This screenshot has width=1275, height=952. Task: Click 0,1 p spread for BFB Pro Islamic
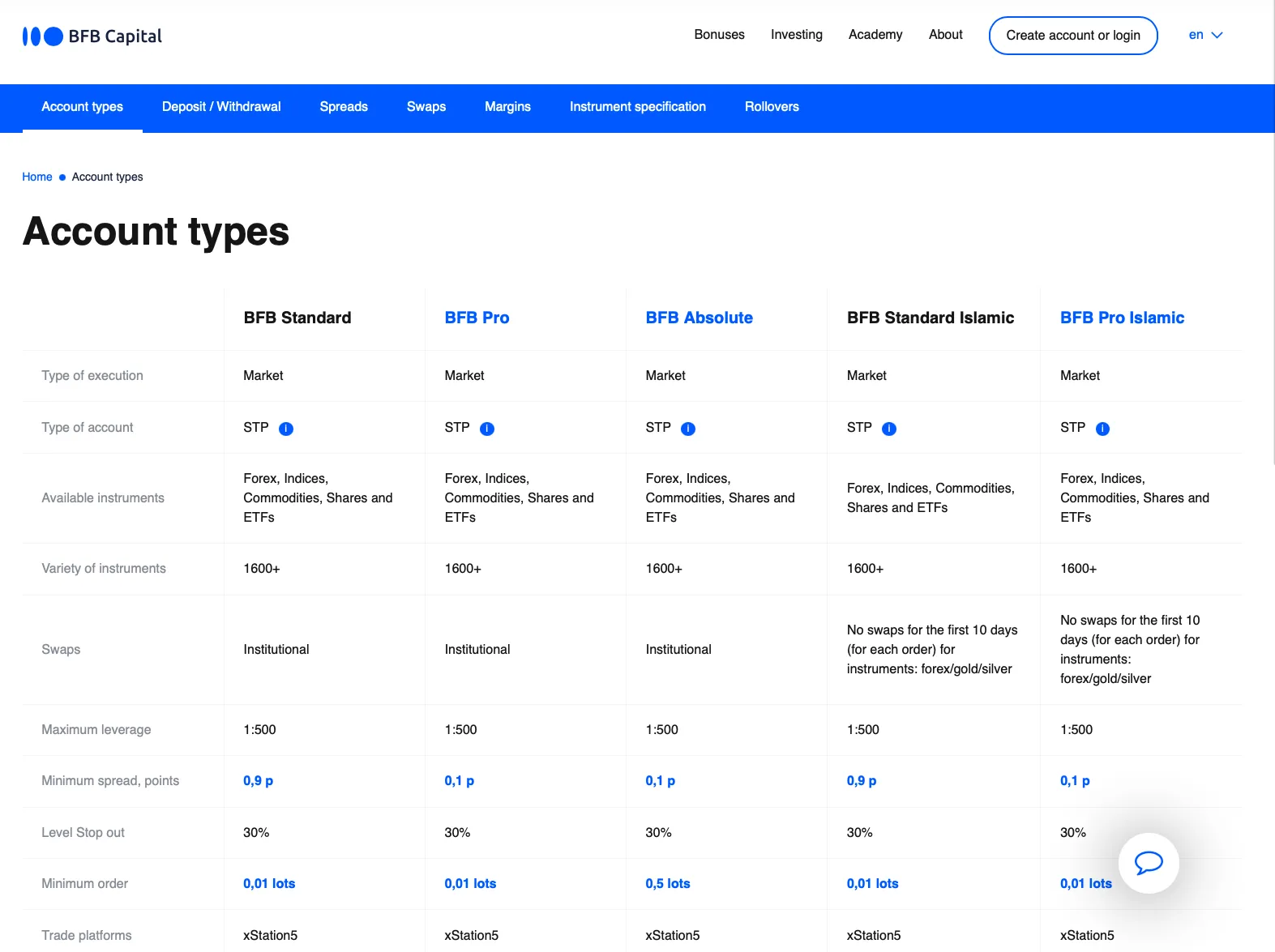tap(1075, 781)
